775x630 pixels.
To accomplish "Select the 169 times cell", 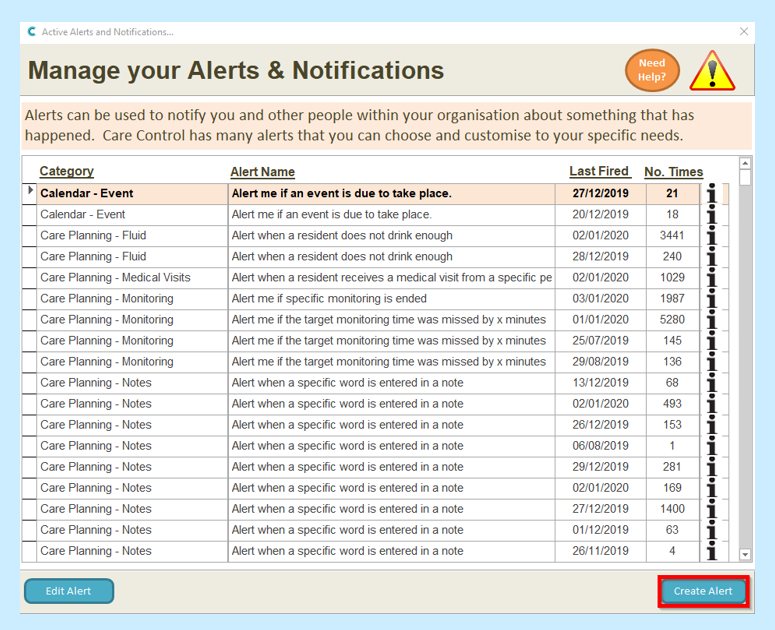I will tap(673, 488).
